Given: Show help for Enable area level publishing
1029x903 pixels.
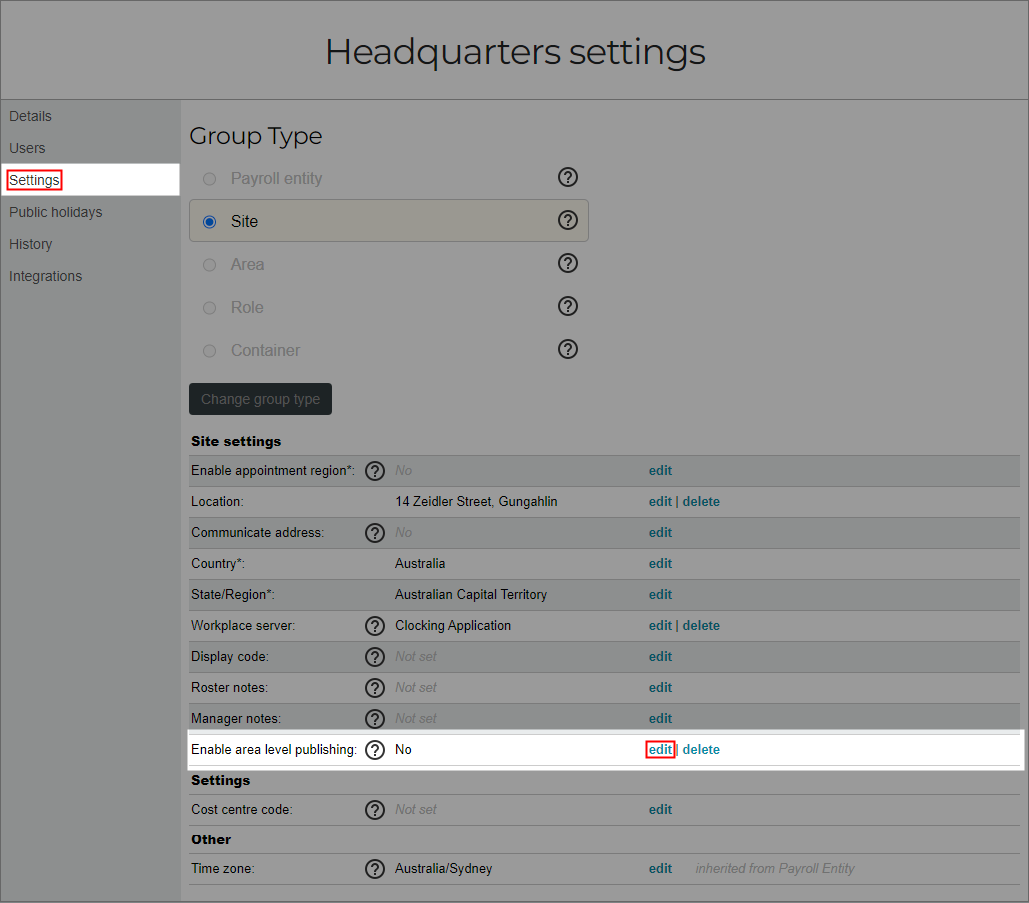Looking at the screenshot, I should pos(375,749).
